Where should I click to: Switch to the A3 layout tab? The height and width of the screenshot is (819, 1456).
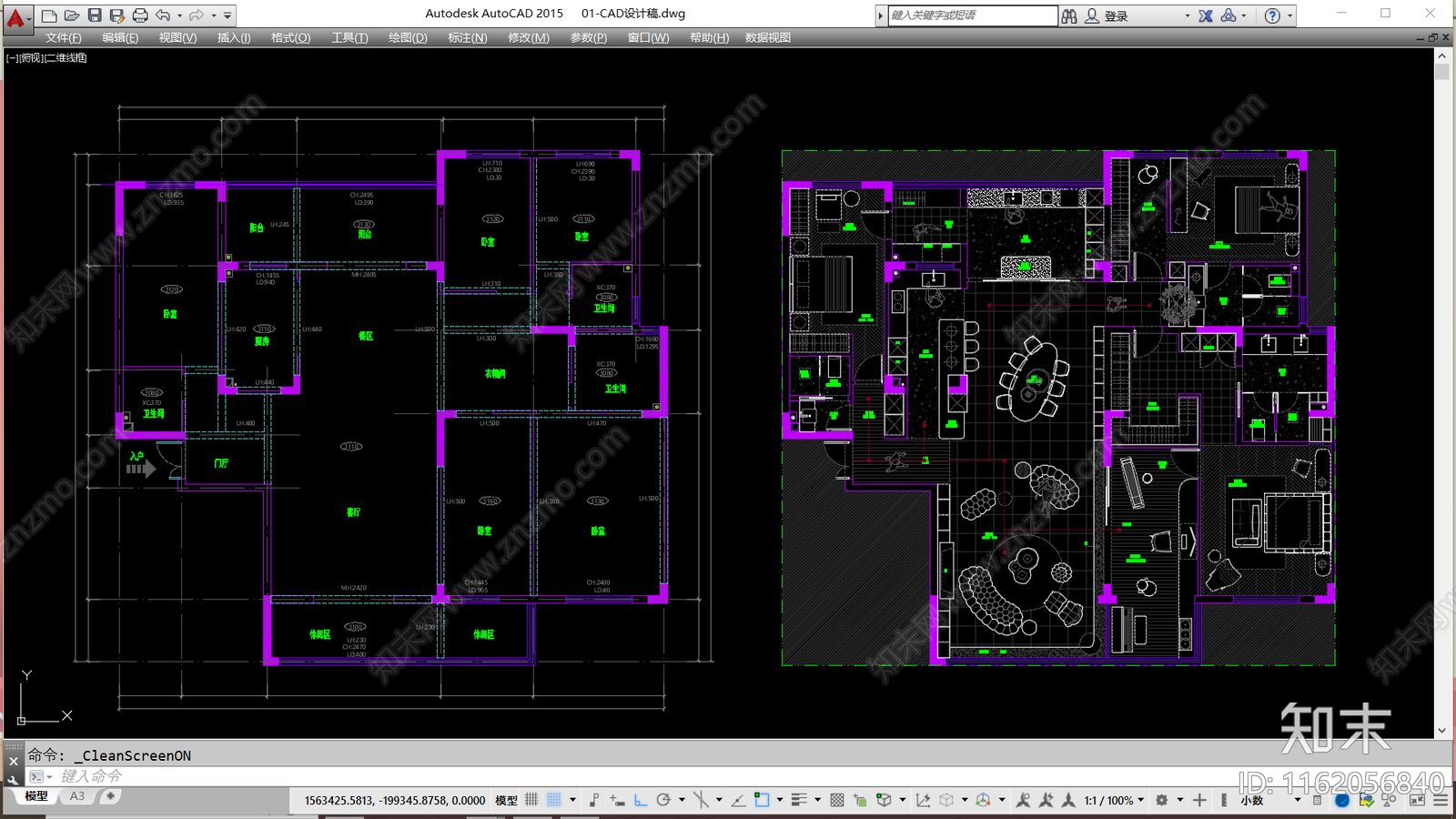(77, 796)
